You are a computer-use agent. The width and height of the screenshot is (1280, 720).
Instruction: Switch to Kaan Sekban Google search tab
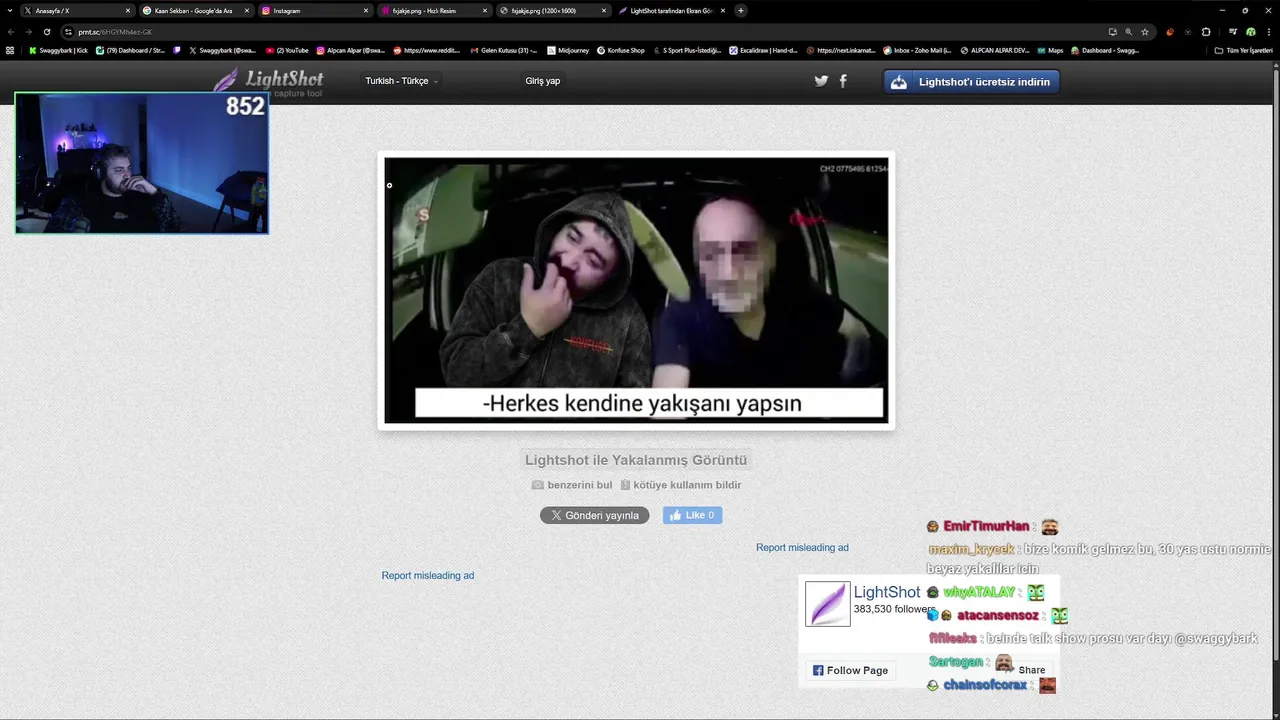[x=196, y=11]
